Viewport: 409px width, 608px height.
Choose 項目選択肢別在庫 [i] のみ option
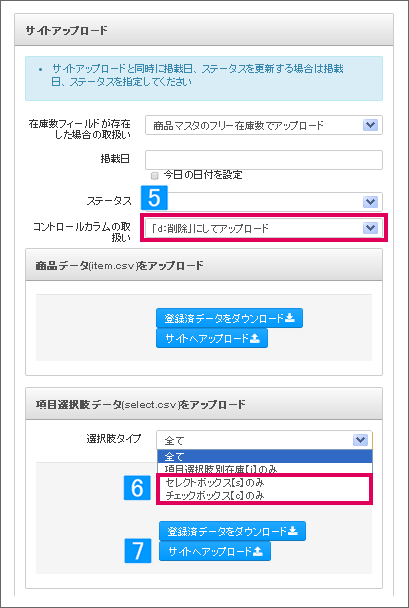tap(264, 469)
